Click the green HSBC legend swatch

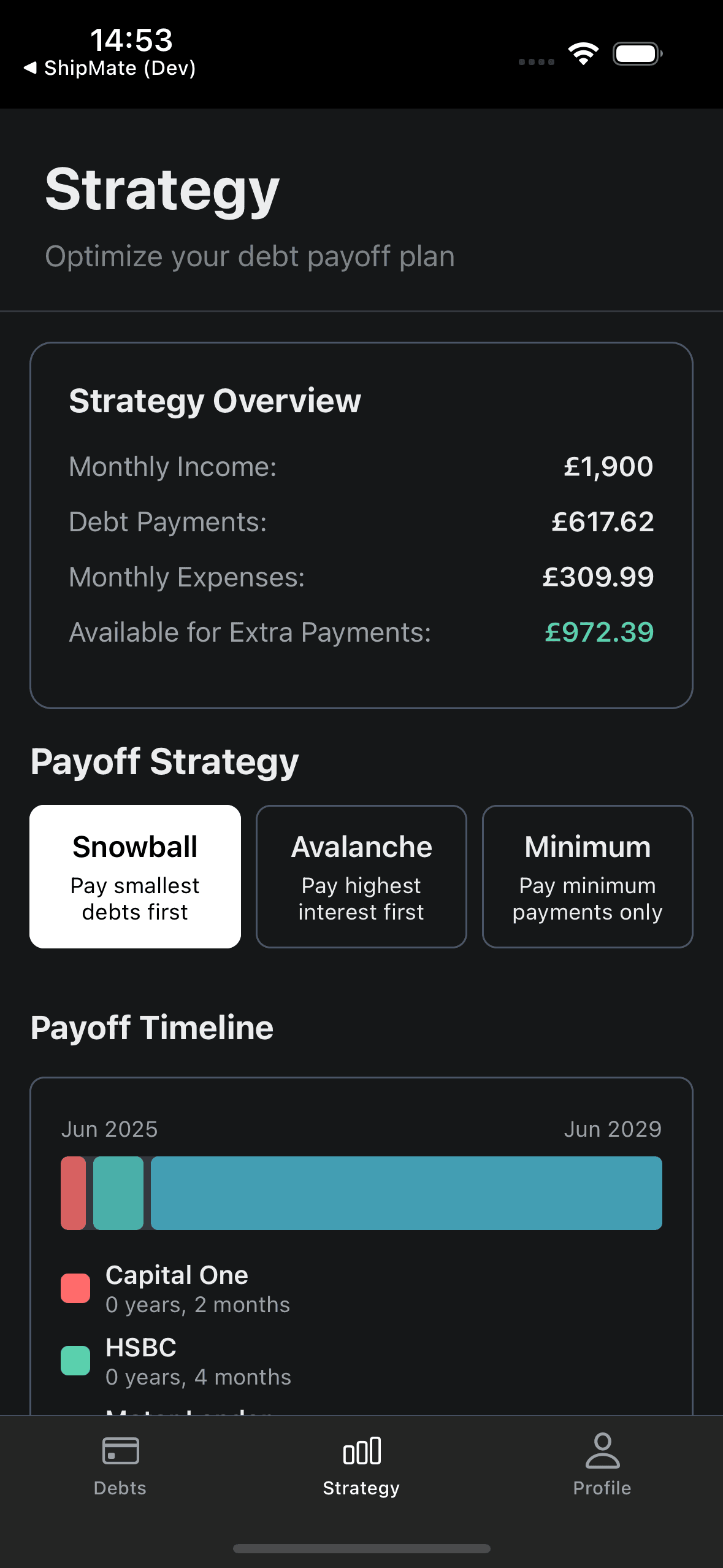click(75, 1361)
